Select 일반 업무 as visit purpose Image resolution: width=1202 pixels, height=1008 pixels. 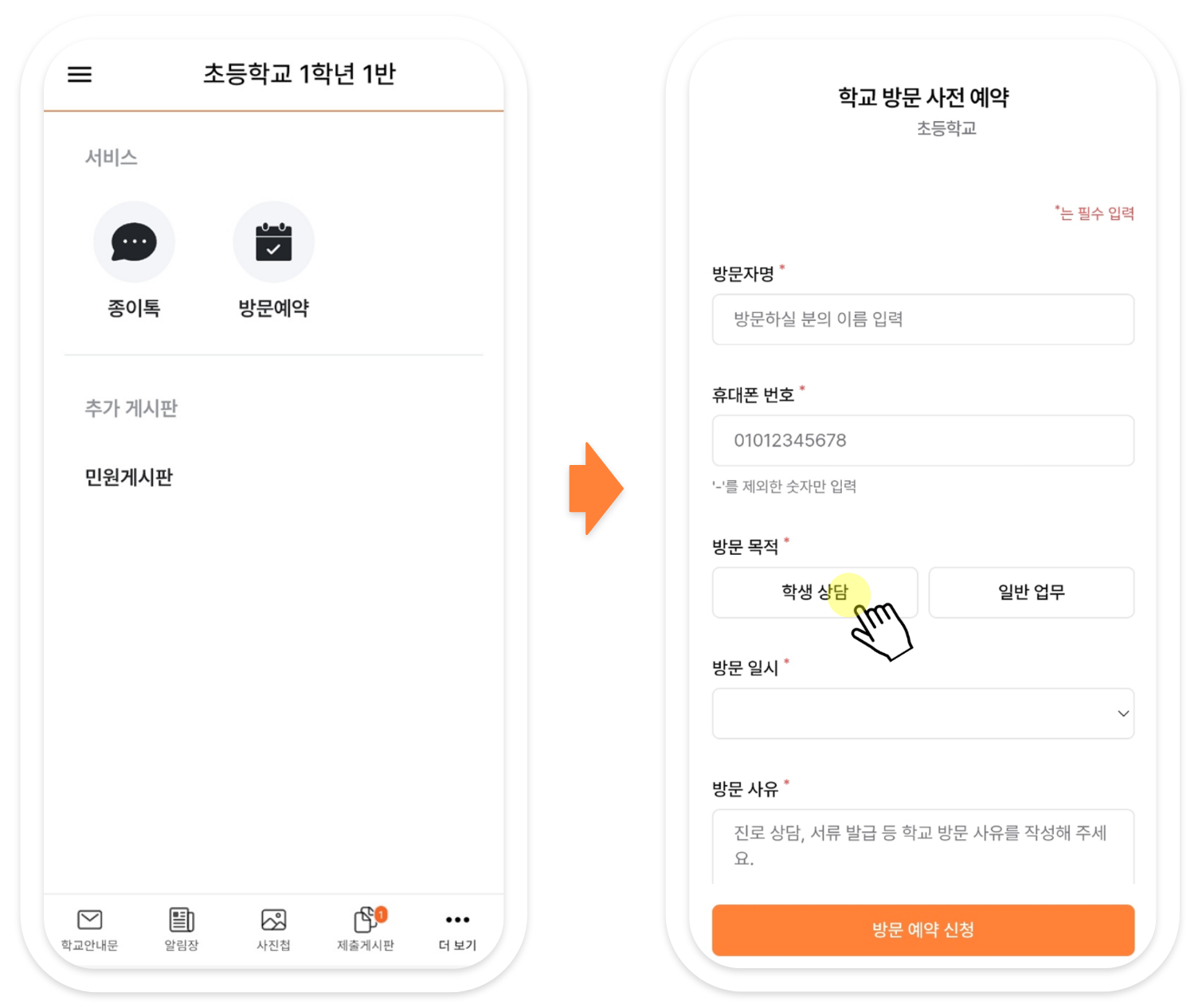pyautogui.click(x=1032, y=592)
